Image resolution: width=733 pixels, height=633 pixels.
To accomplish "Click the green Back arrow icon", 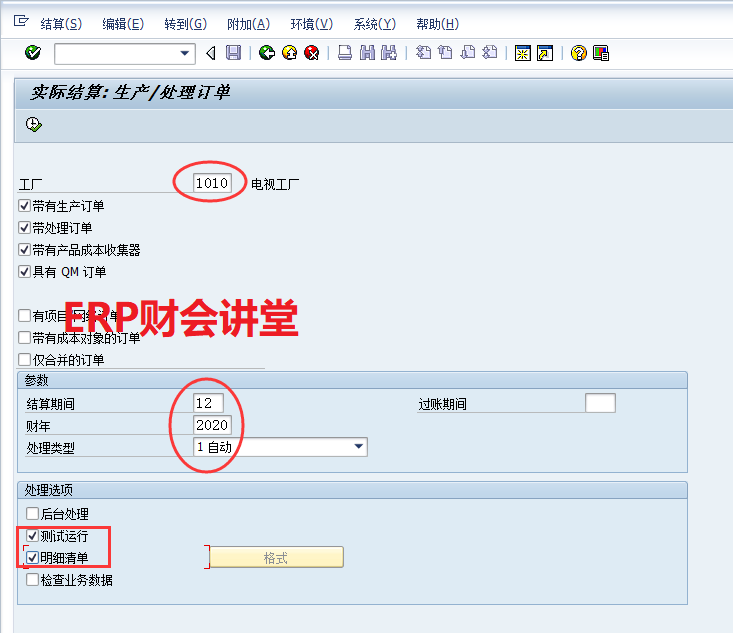I will pos(267,53).
